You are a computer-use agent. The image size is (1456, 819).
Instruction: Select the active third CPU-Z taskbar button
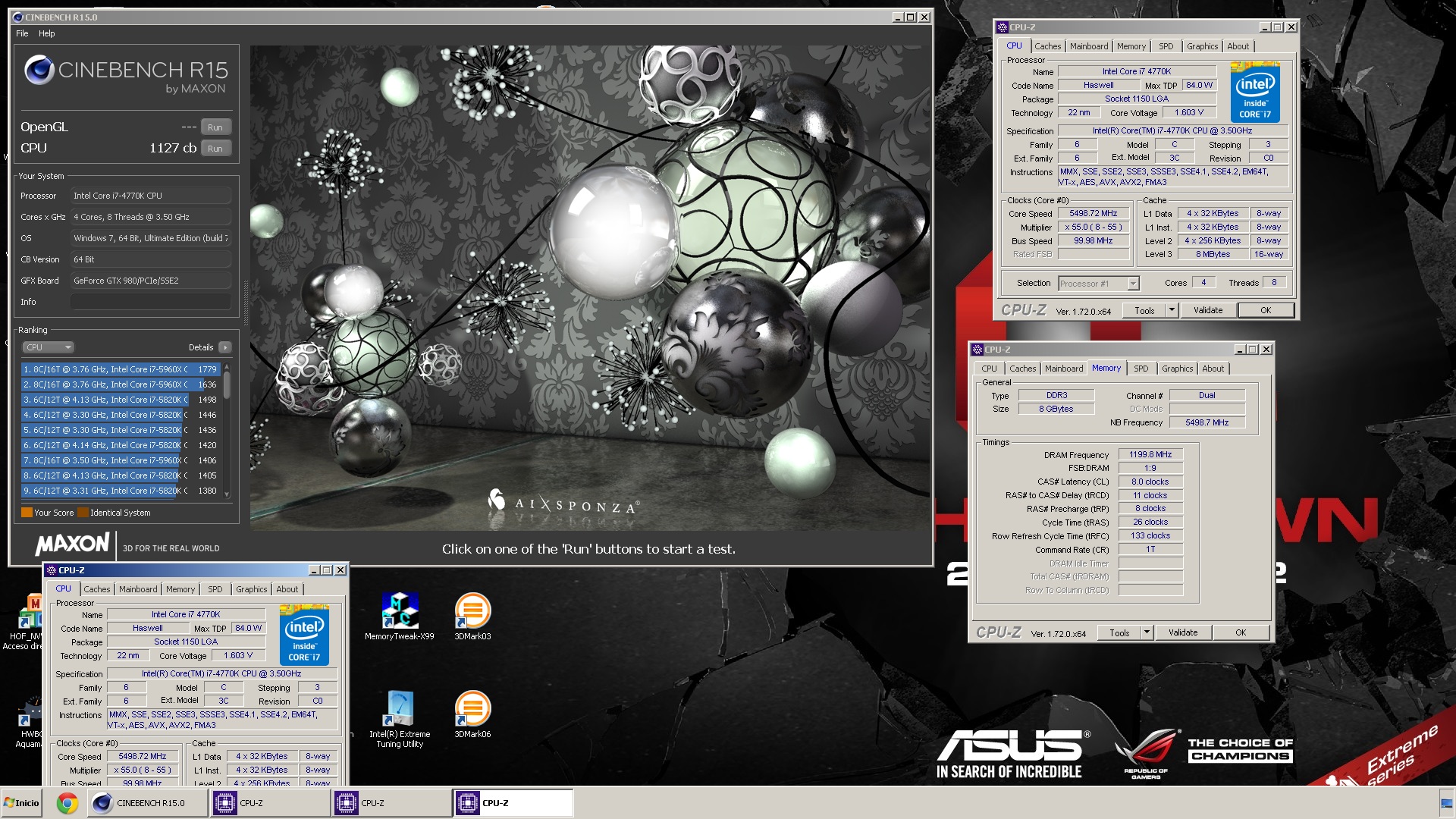[x=513, y=803]
